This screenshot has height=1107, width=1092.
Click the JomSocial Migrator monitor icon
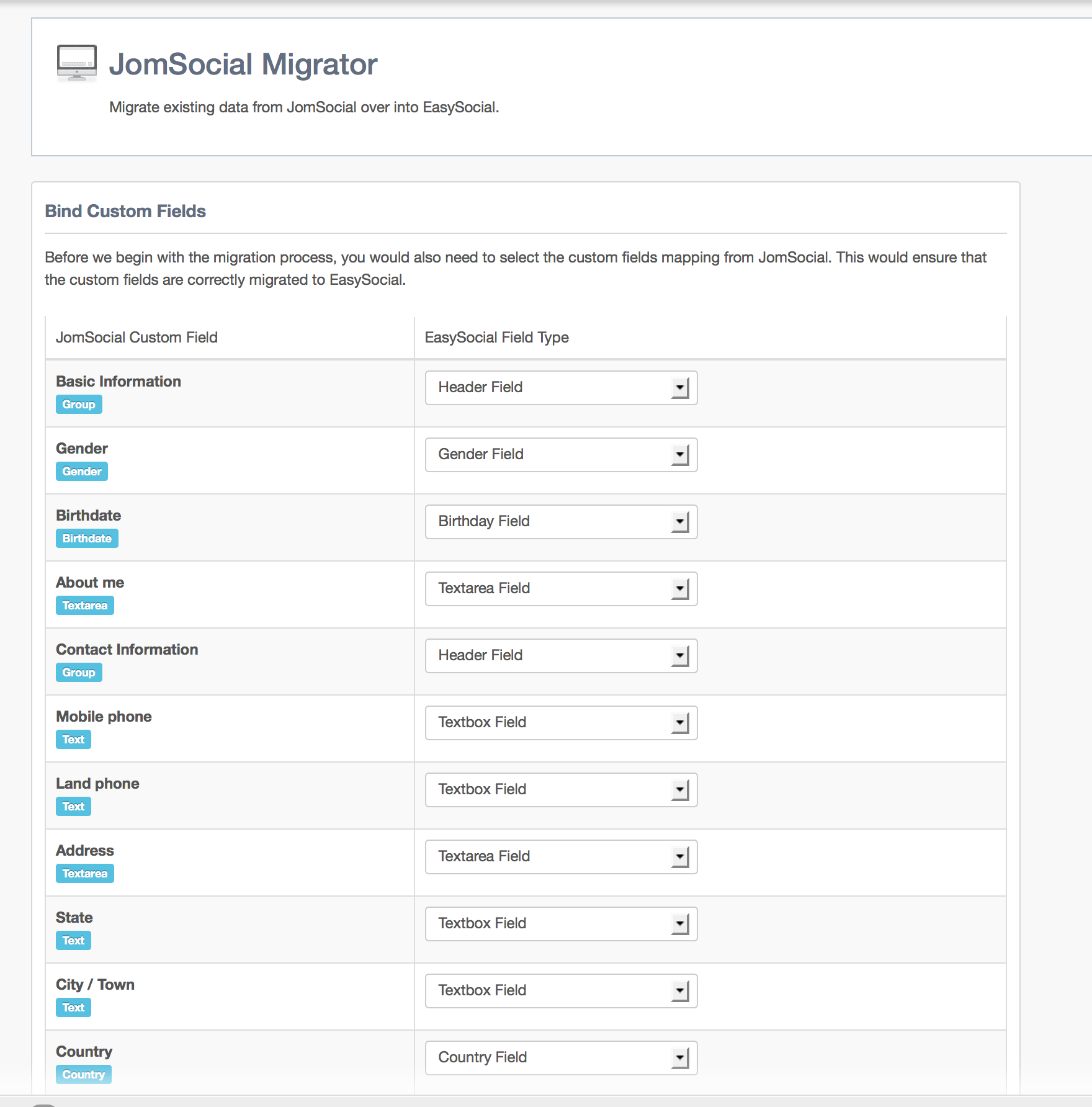[x=77, y=63]
